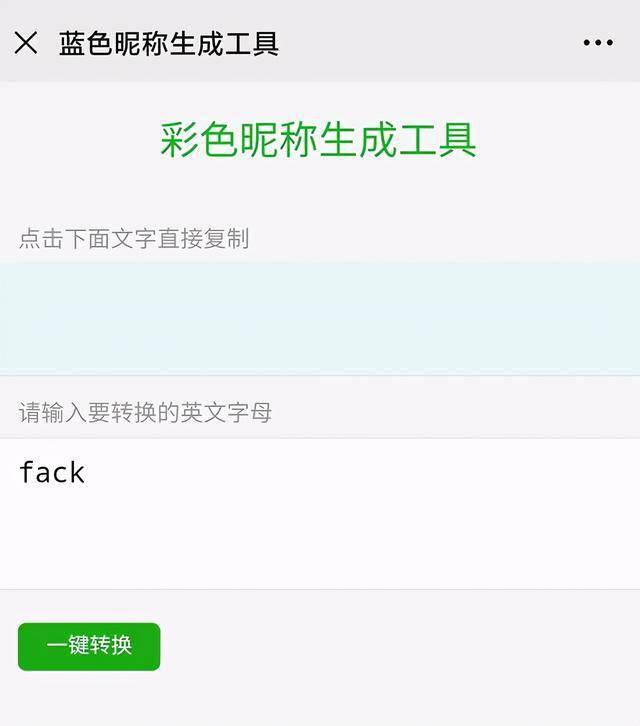Select the character 彩 in the green heading
This screenshot has width=640, height=726.
click(179, 140)
